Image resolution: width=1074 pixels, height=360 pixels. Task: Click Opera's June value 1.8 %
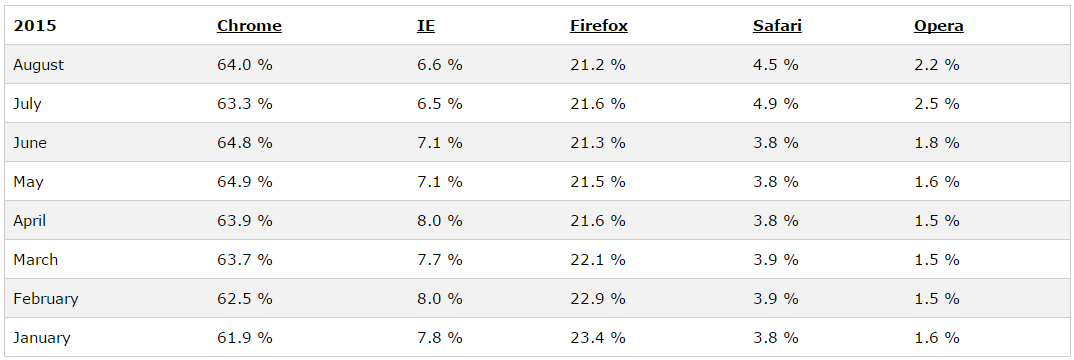(936, 143)
